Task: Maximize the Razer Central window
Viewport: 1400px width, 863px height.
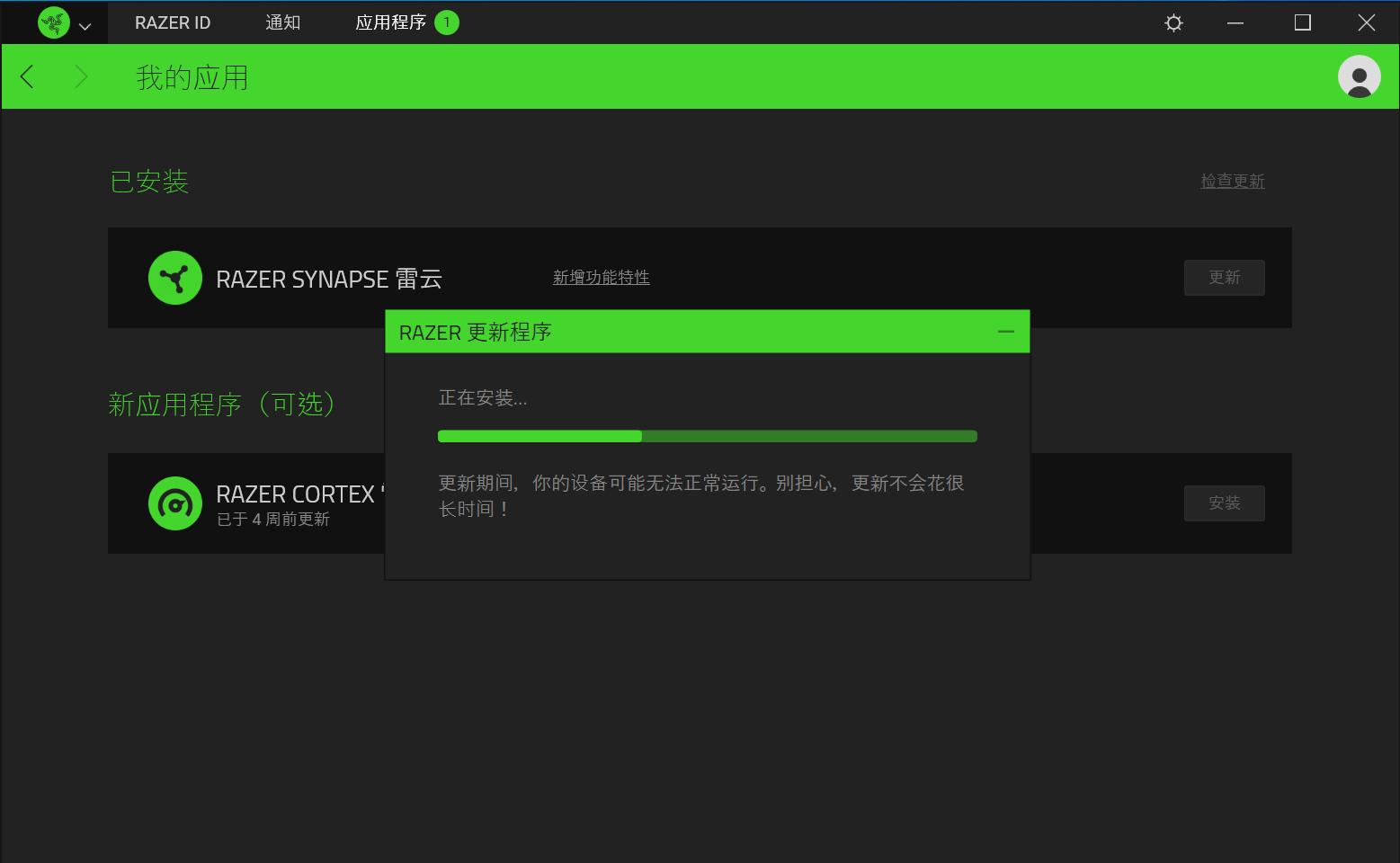Action: (x=1302, y=22)
